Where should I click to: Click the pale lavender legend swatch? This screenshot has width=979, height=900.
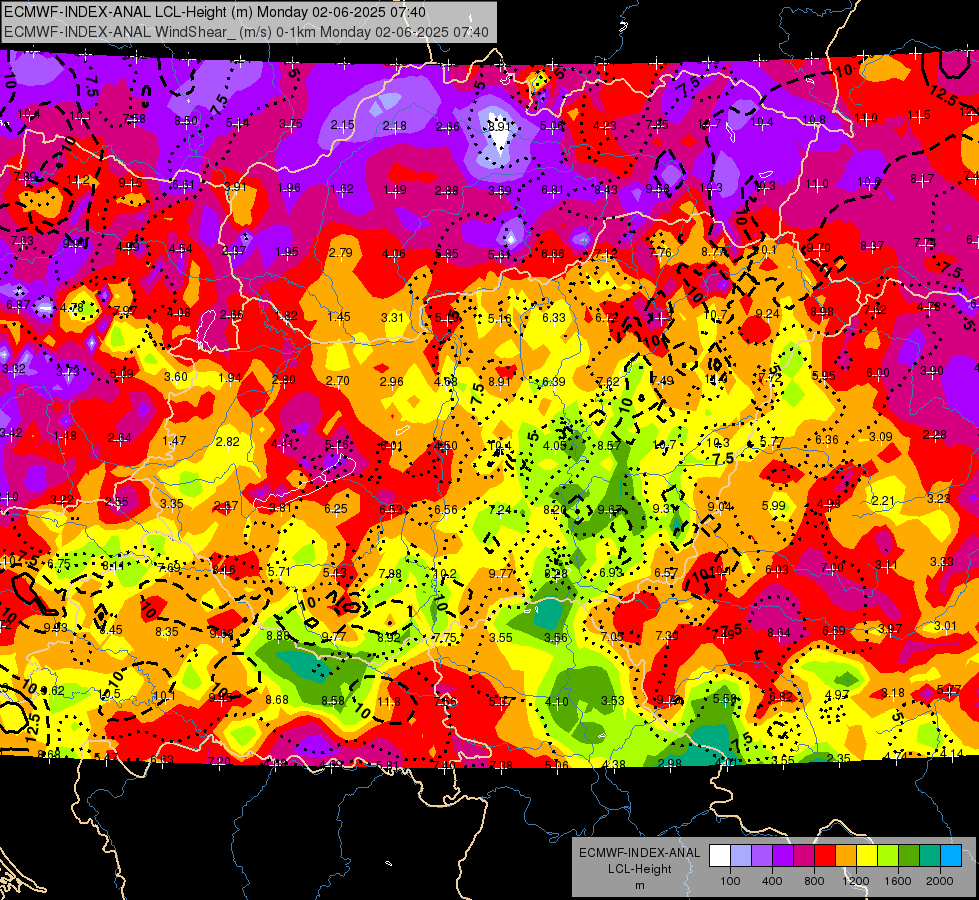pyautogui.click(x=741, y=856)
